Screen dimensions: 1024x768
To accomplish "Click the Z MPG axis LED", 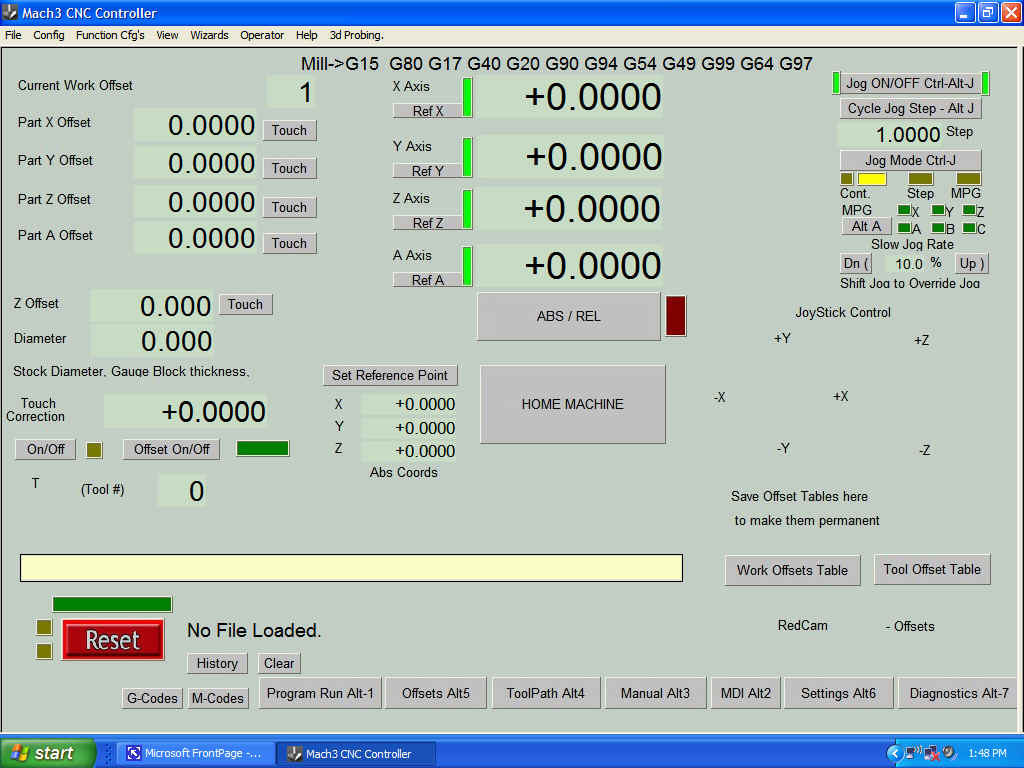I will (x=969, y=210).
